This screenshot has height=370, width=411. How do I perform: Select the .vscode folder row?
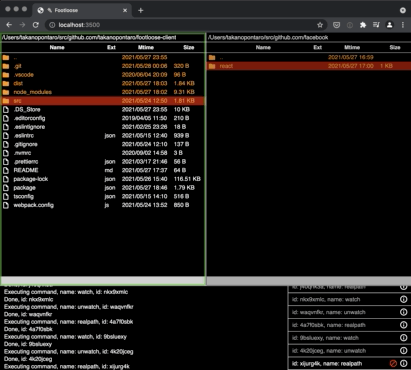pyautogui.click(x=103, y=75)
